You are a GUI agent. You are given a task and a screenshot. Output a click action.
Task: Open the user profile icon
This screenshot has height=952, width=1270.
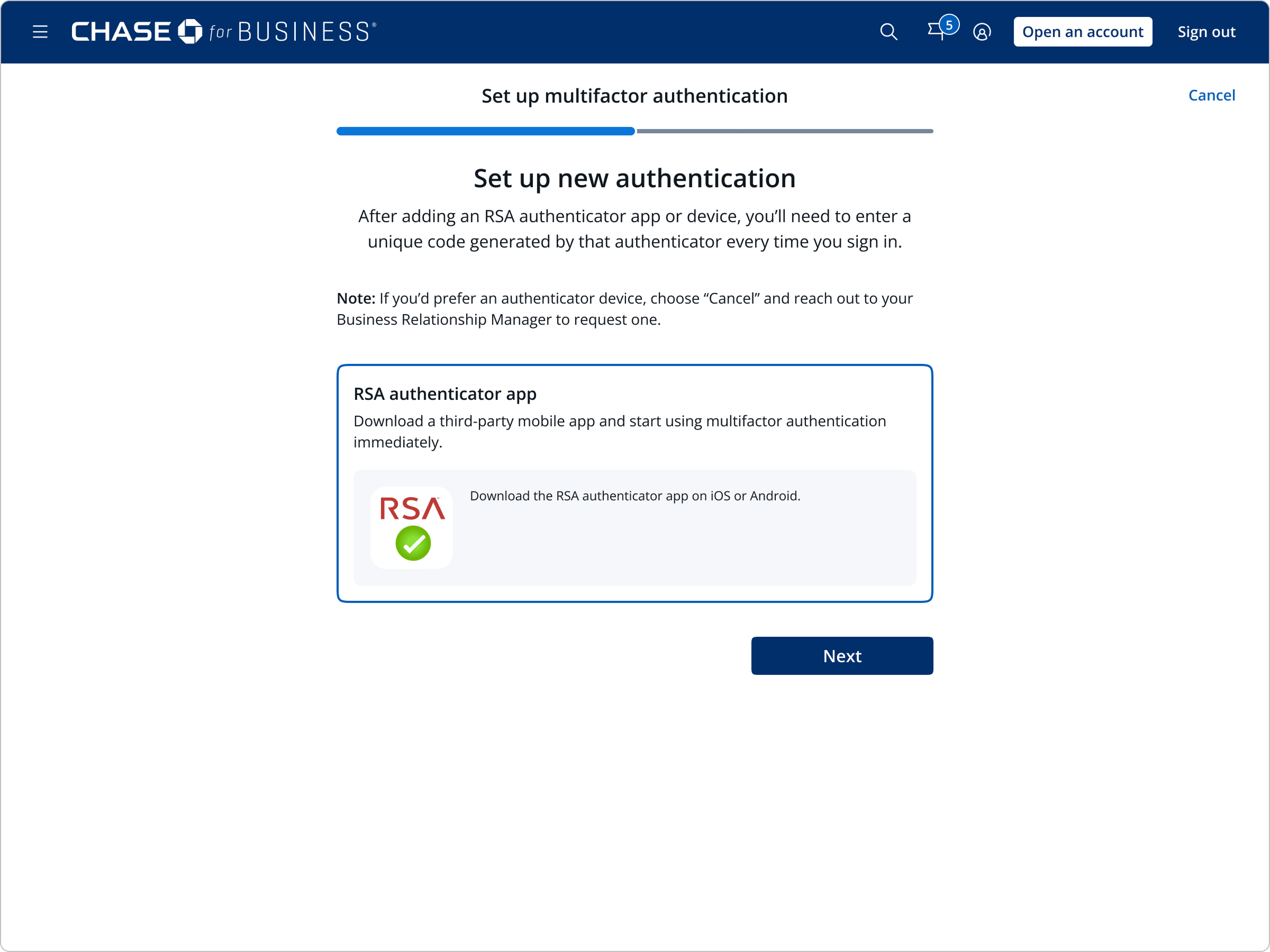point(982,32)
